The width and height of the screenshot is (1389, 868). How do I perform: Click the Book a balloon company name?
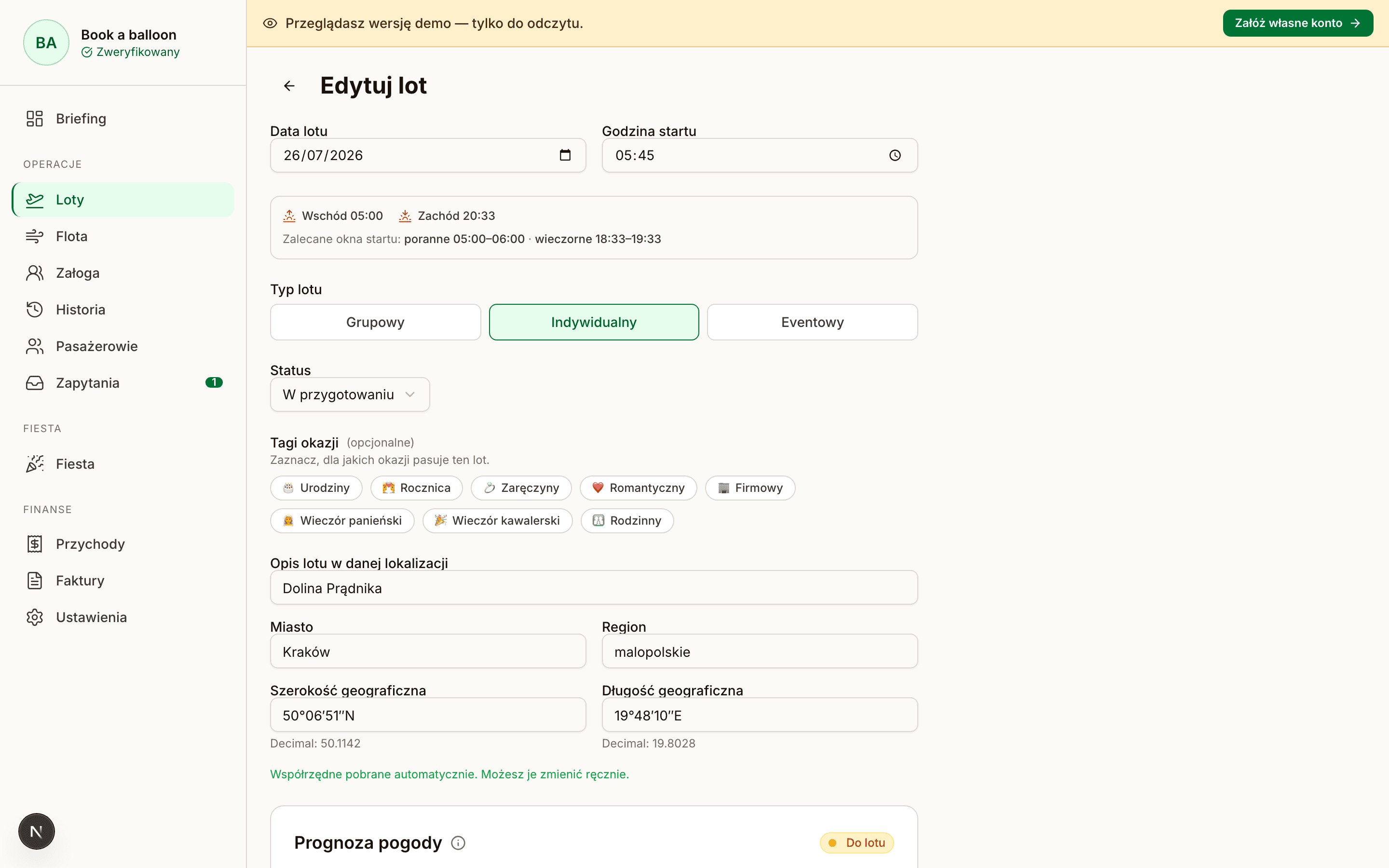click(x=129, y=35)
